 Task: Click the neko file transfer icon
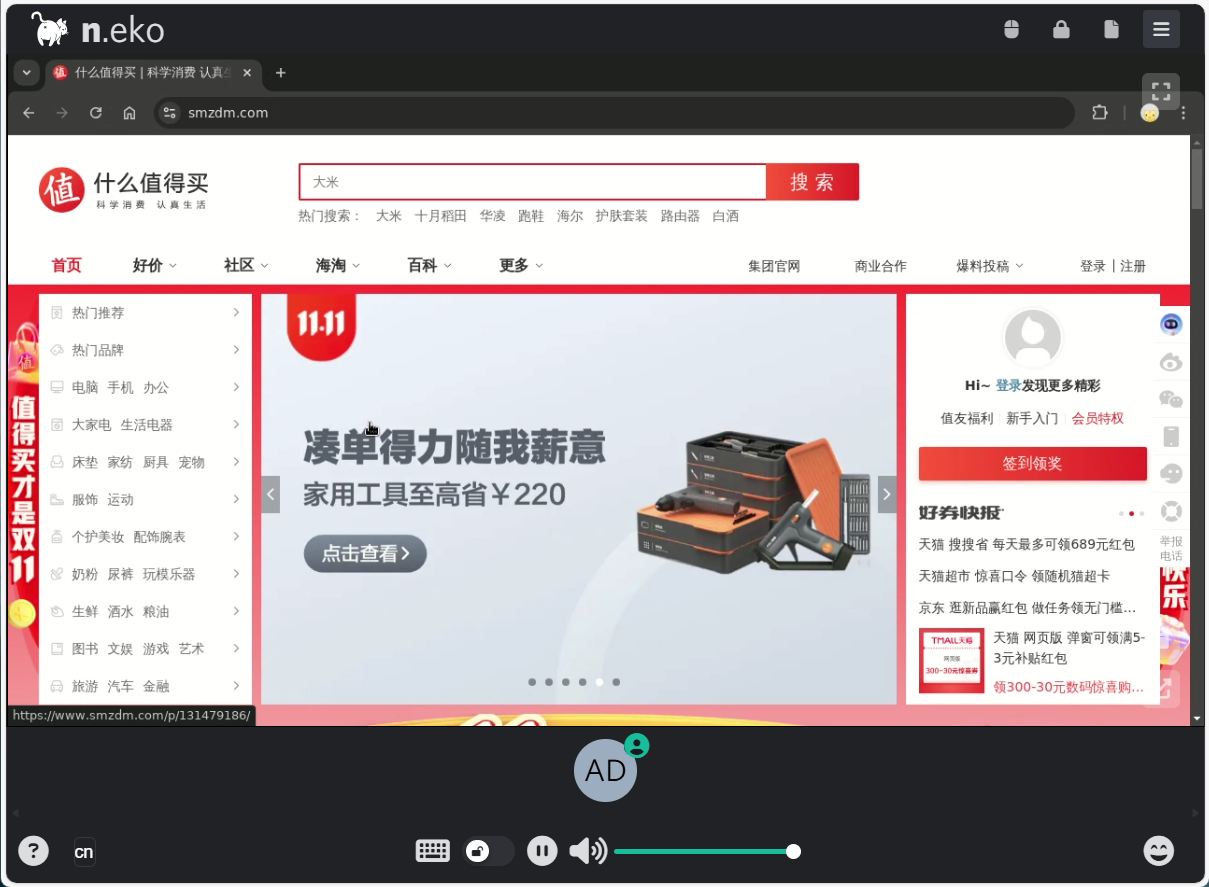(1111, 30)
